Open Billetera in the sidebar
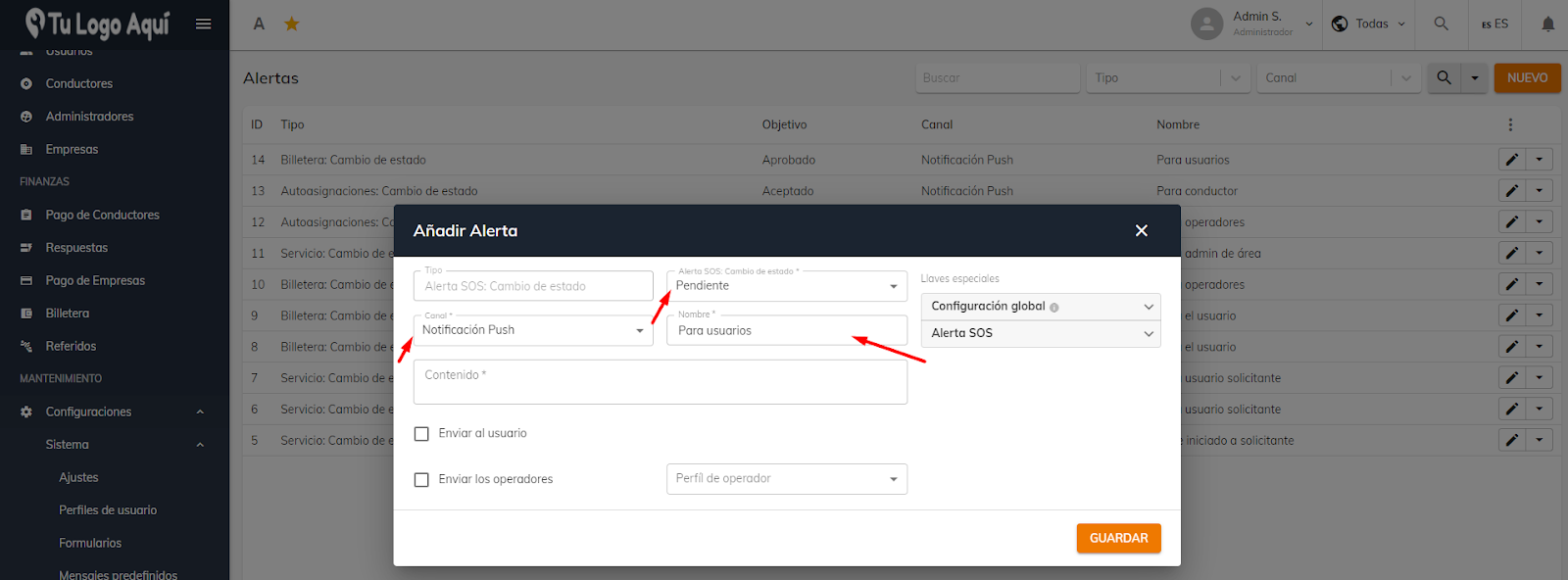Viewport: 1568px width, 580px height. click(x=67, y=314)
